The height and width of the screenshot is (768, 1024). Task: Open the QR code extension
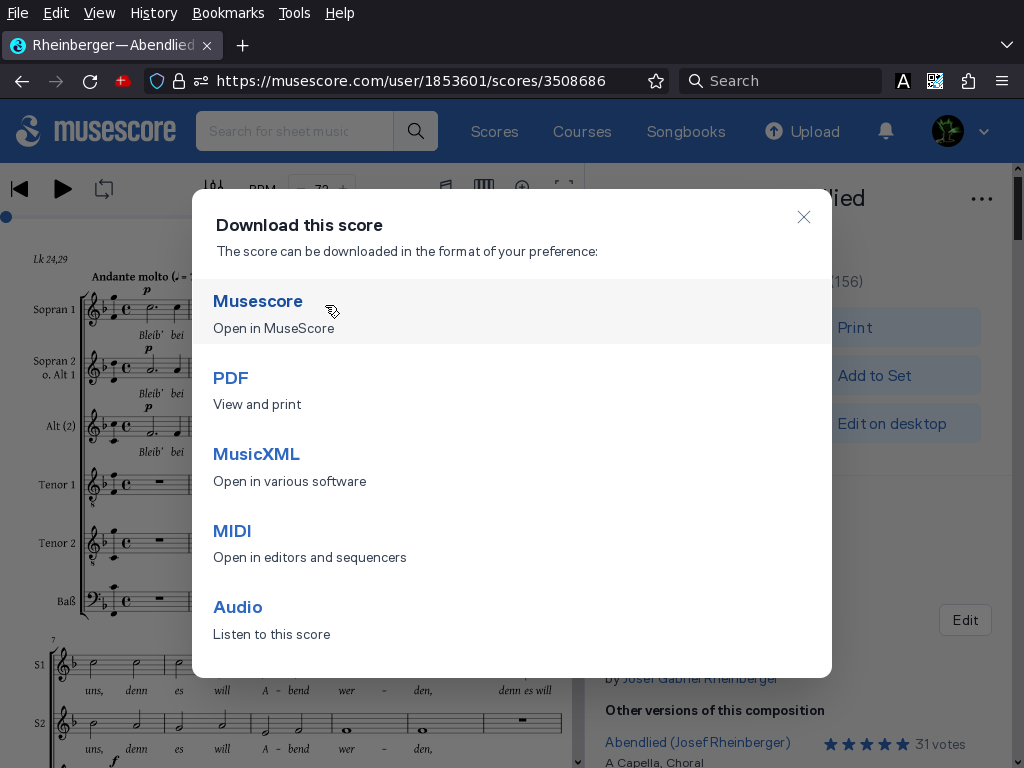point(935,81)
